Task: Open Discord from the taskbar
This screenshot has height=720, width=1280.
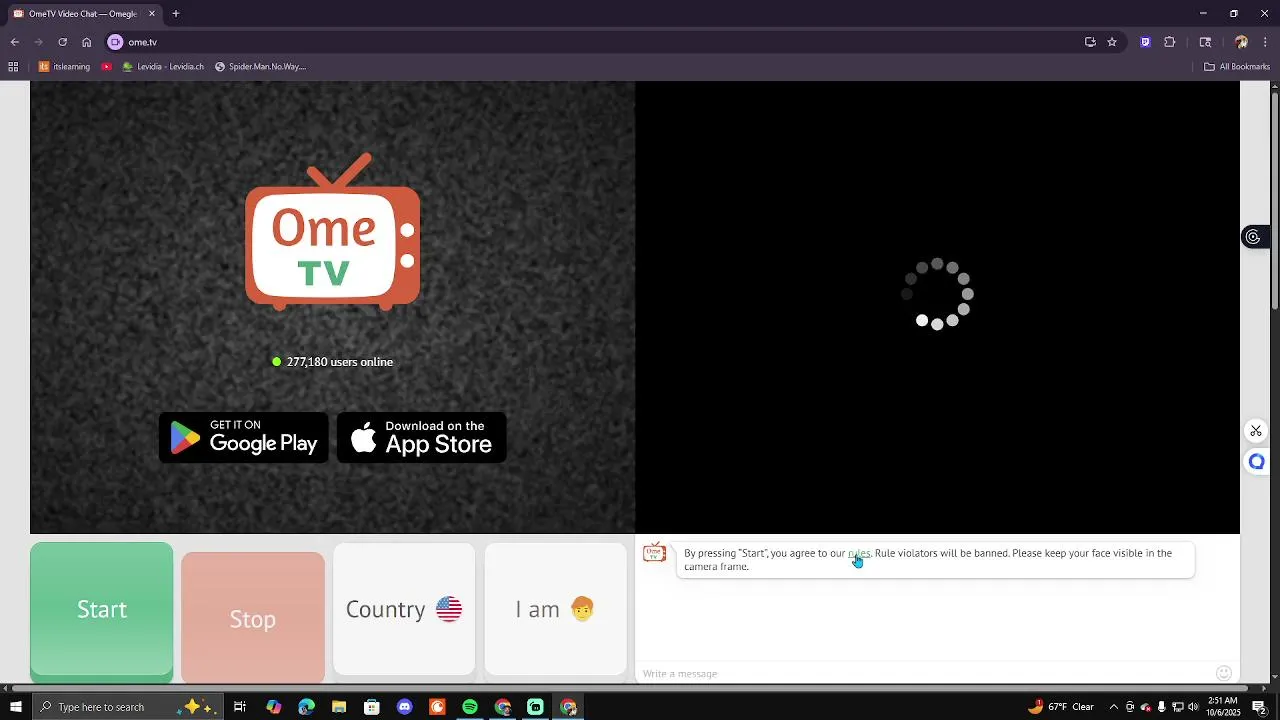Action: coord(404,707)
